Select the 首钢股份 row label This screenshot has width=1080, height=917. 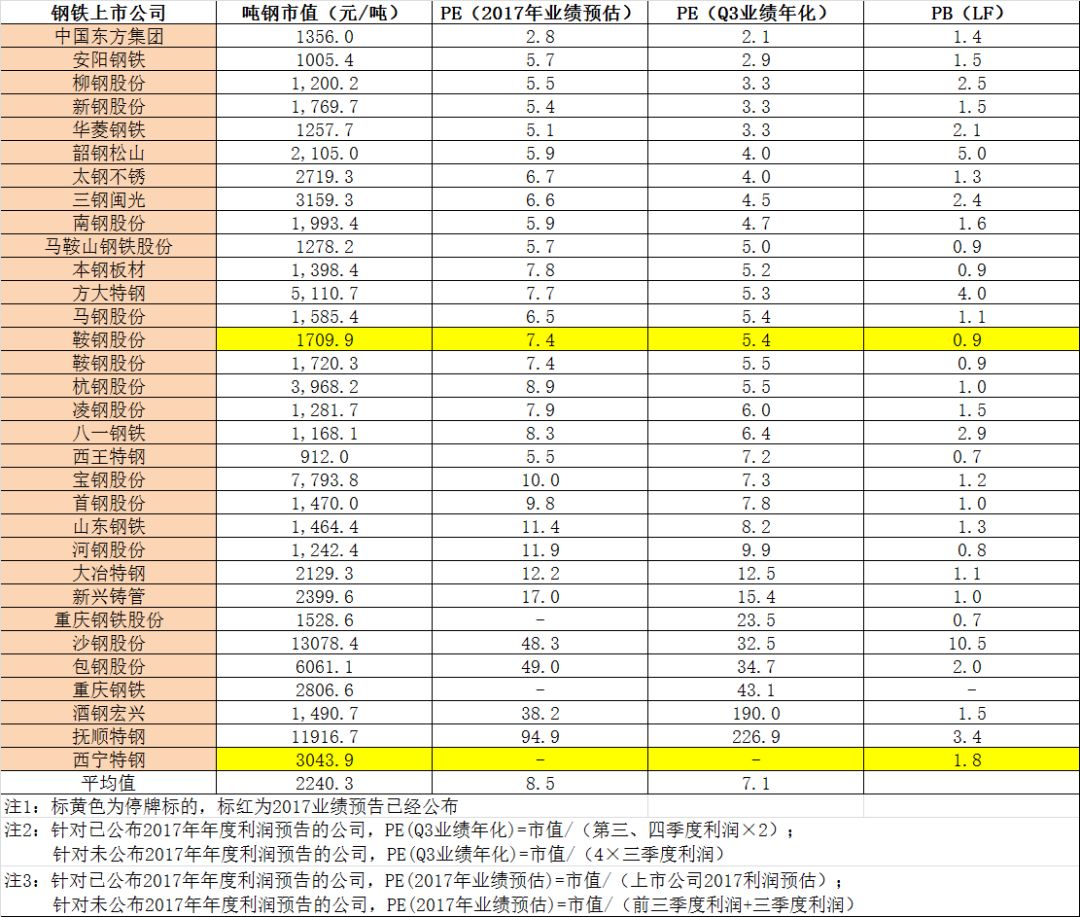pos(108,504)
